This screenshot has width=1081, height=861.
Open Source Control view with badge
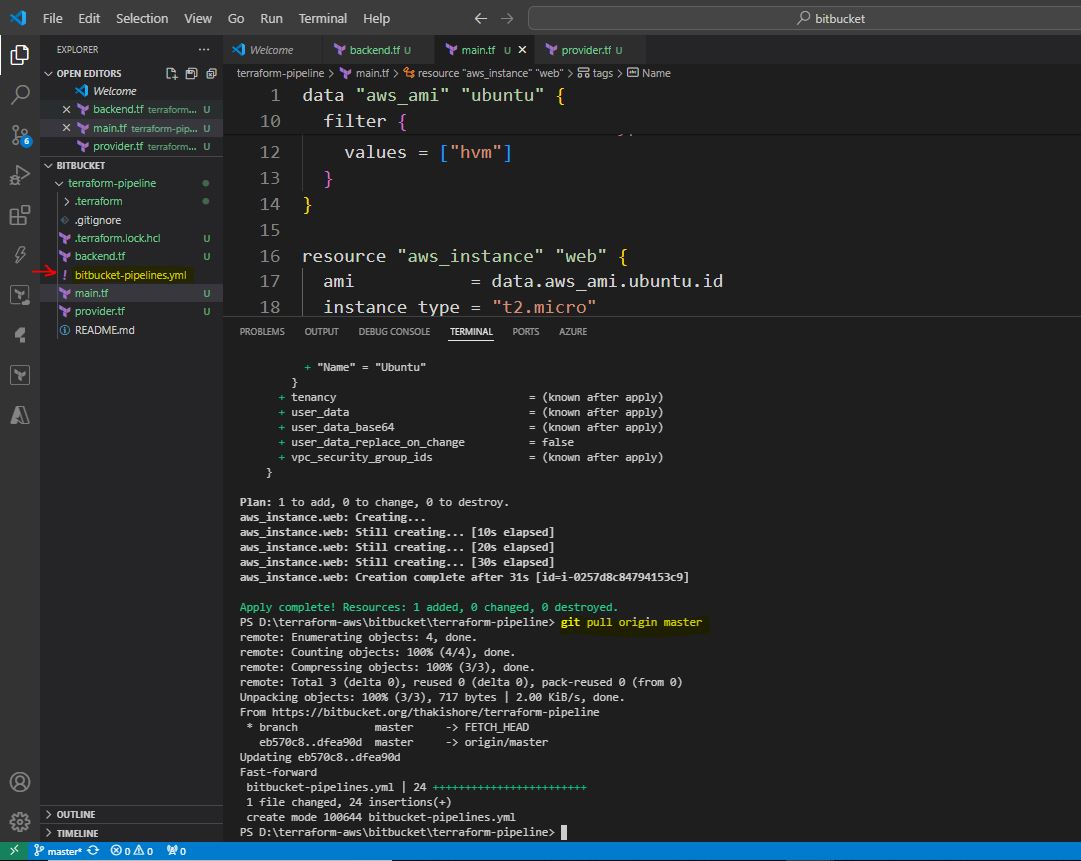tap(19, 135)
